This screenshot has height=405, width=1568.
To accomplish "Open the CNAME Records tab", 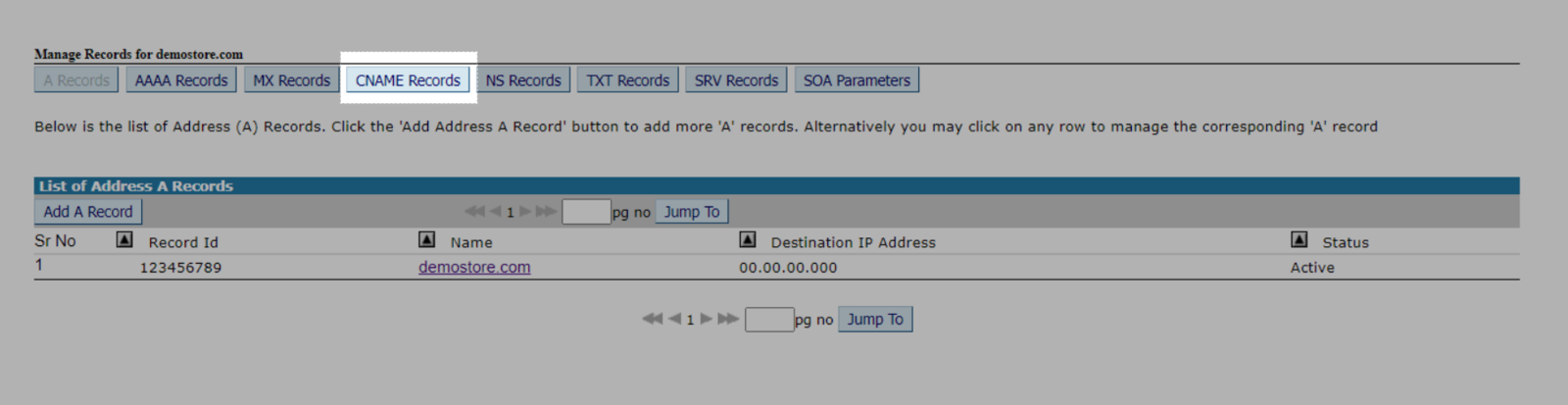I will tap(408, 80).
